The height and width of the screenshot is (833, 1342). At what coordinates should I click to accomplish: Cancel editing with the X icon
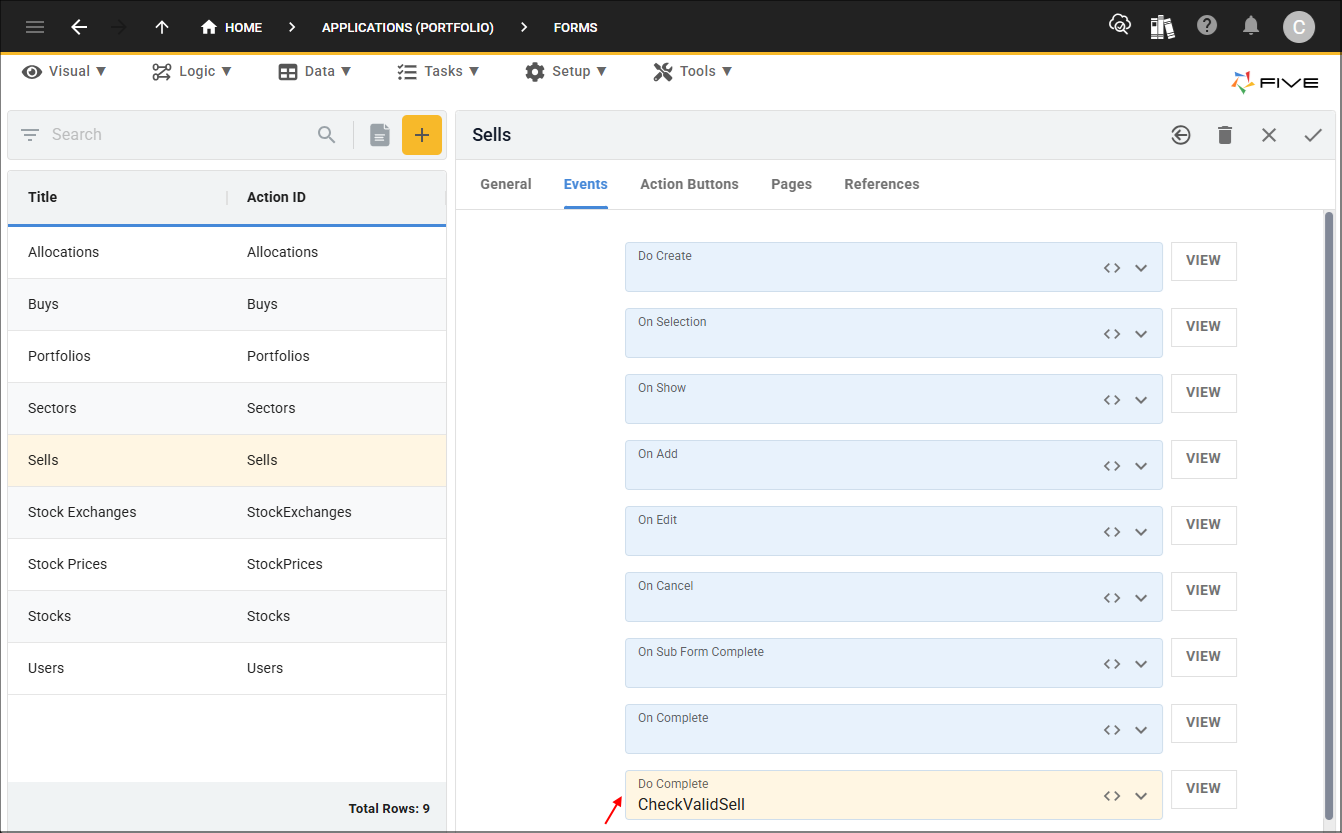tap(1269, 135)
